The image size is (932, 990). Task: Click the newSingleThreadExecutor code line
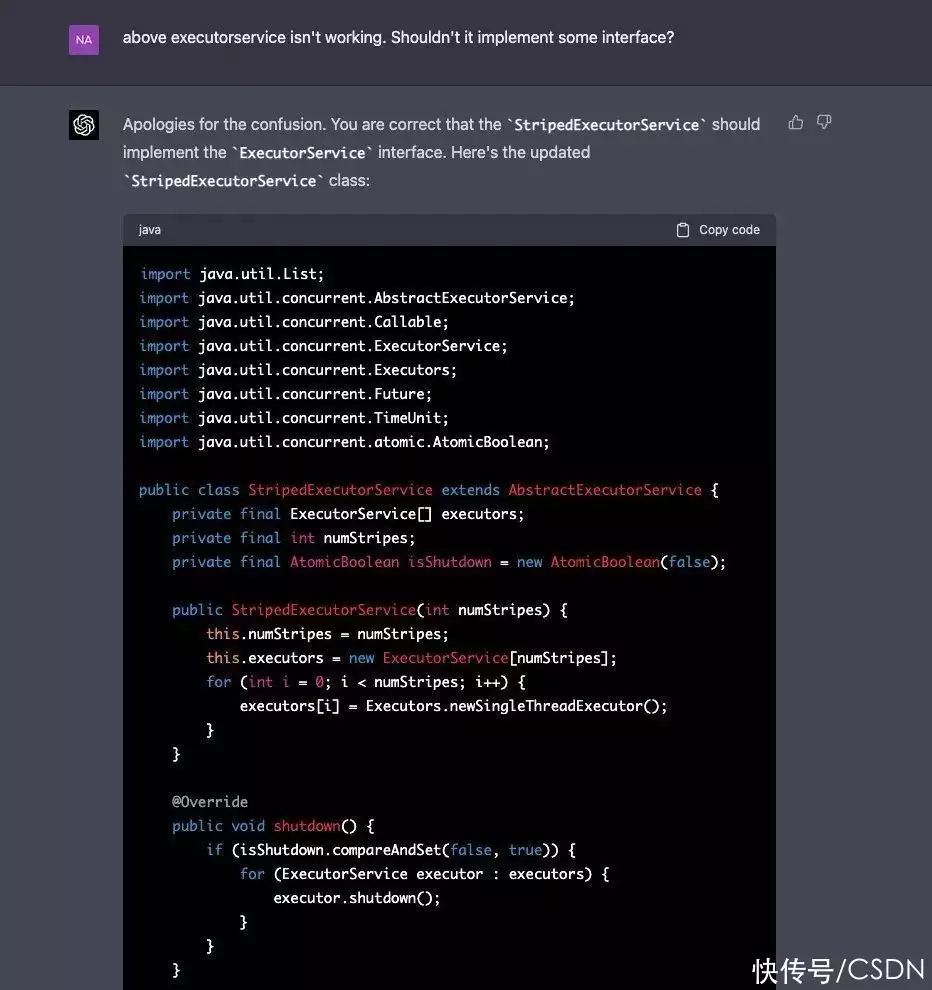tap(453, 706)
